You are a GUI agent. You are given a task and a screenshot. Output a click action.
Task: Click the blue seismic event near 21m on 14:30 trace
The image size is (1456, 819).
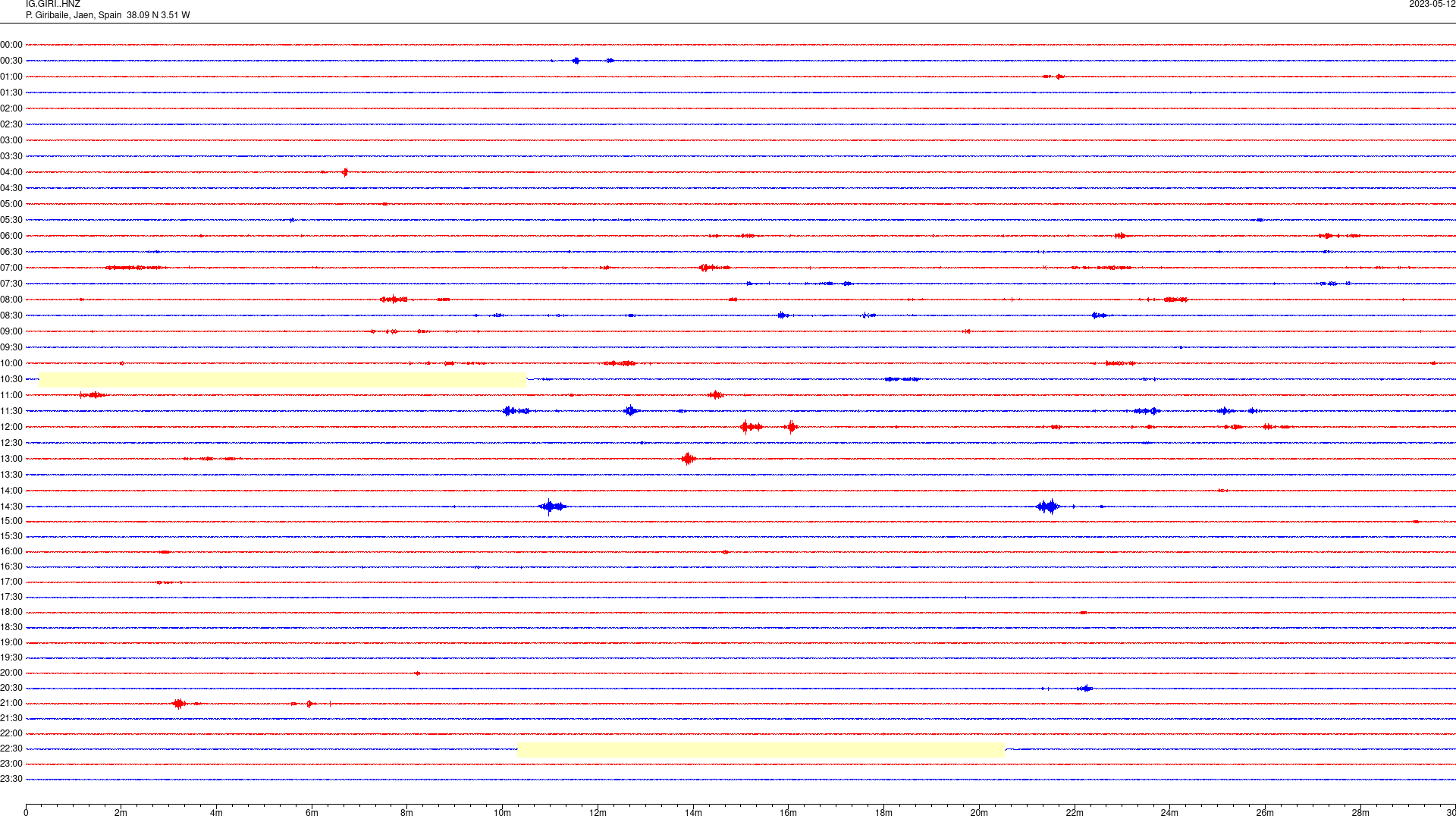[x=1048, y=507]
